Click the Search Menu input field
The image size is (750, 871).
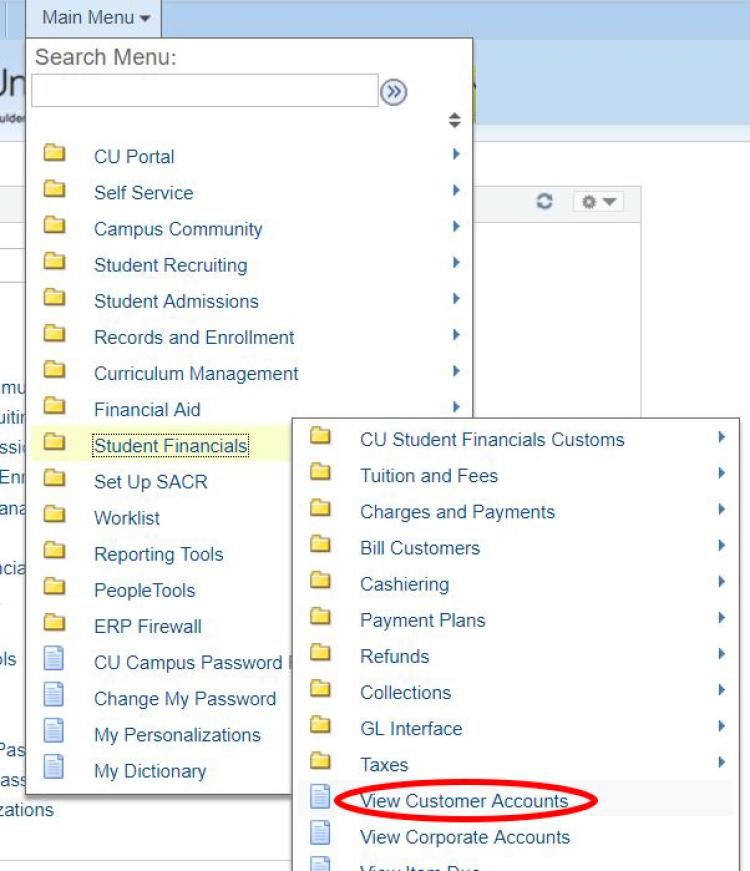[205, 90]
